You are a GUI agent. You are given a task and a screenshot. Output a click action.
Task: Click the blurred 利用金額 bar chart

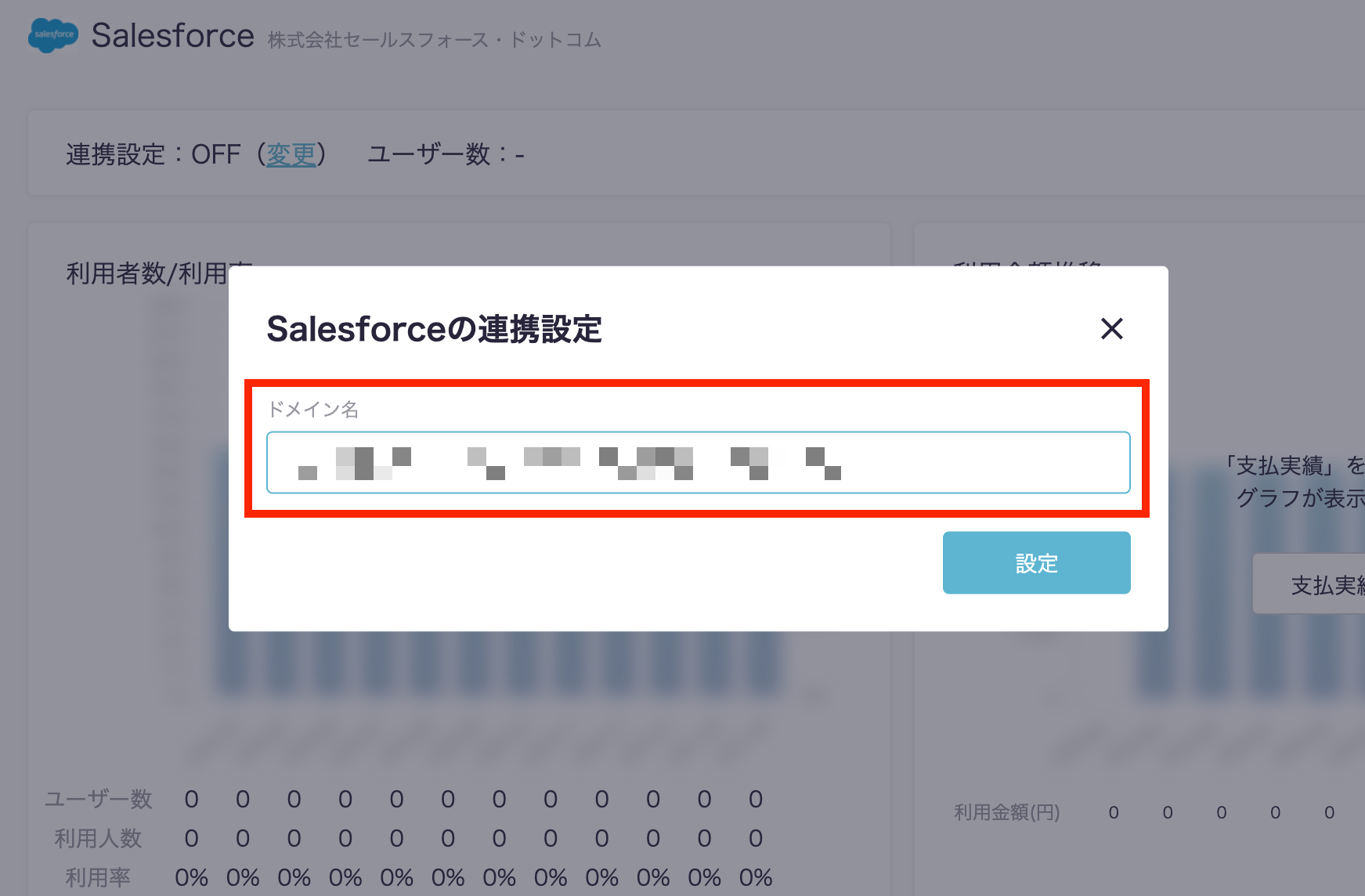click(x=1253, y=666)
